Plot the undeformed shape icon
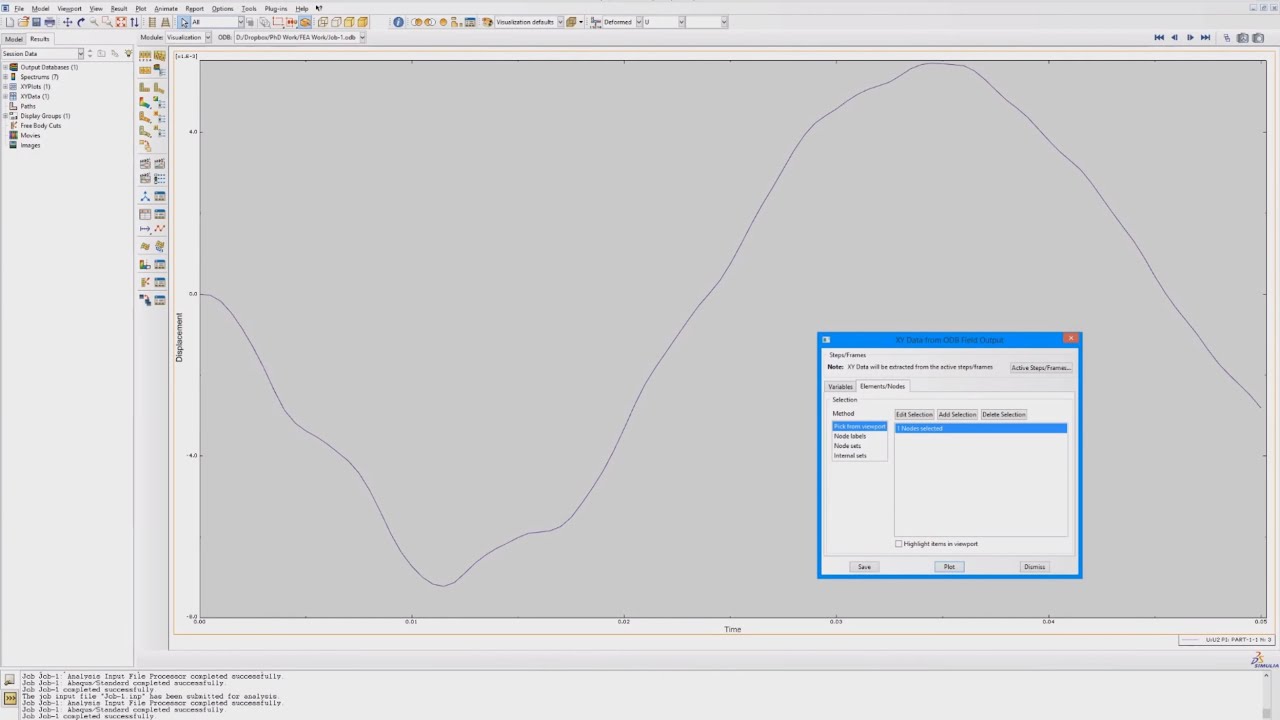The width and height of the screenshot is (1280, 720). pos(145,87)
